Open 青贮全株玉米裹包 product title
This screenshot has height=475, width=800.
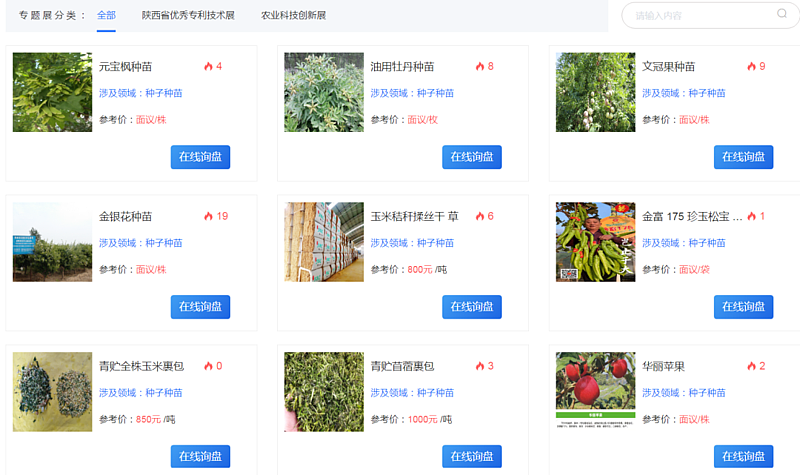point(141,366)
